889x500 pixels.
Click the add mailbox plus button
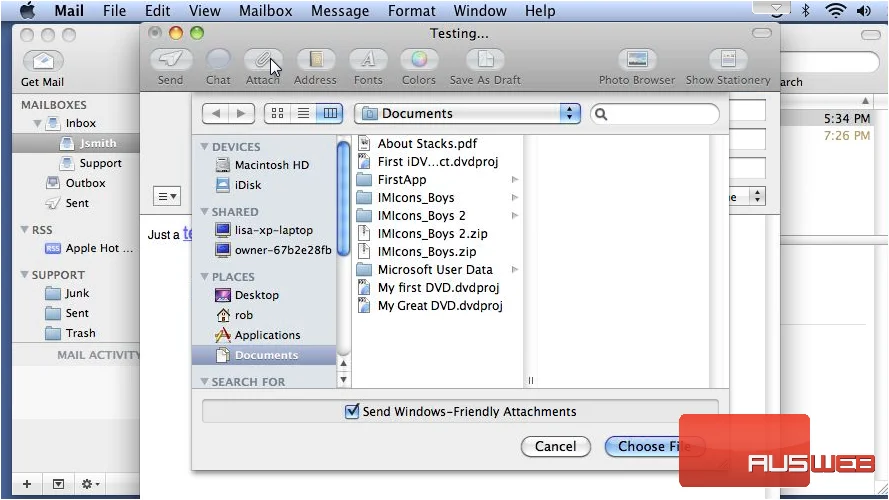27,484
